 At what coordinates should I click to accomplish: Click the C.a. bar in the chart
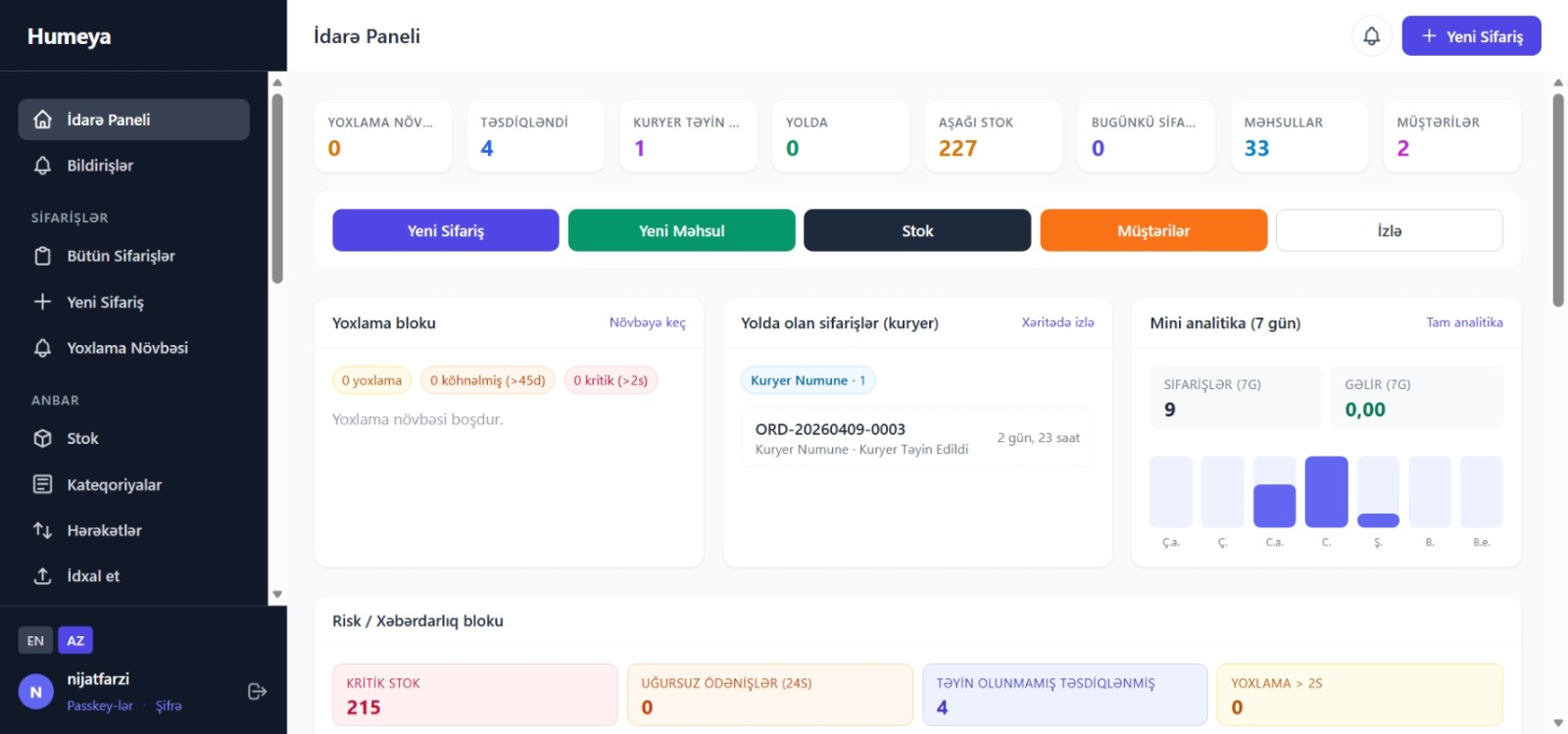click(x=1274, y=506)
